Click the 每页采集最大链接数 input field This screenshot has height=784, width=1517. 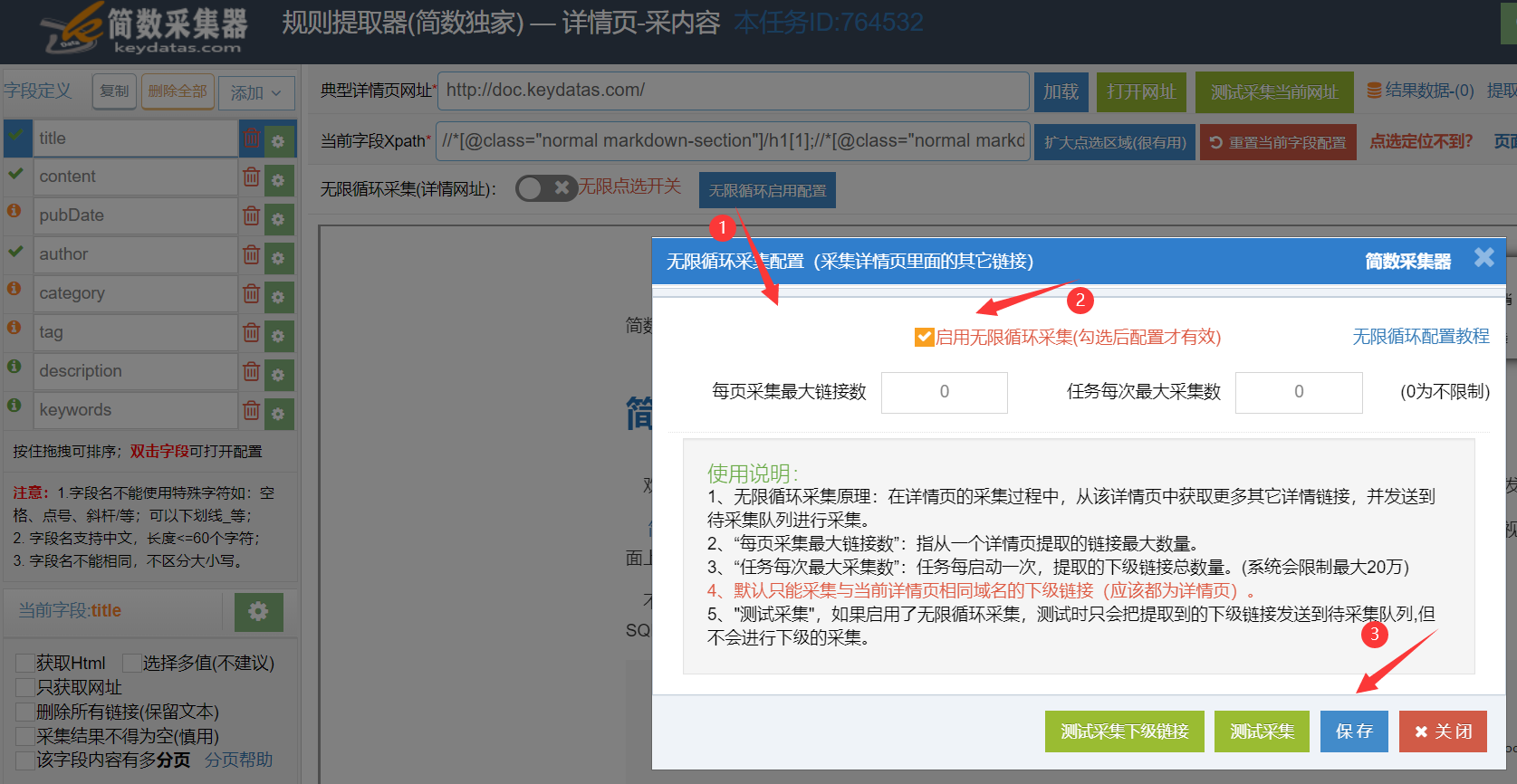click(x=944, y=392)
